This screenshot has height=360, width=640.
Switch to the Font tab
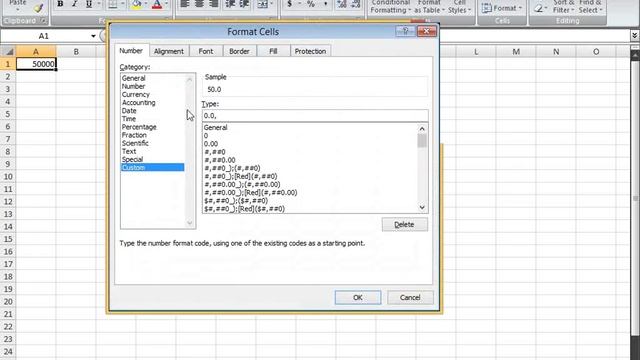206,51
